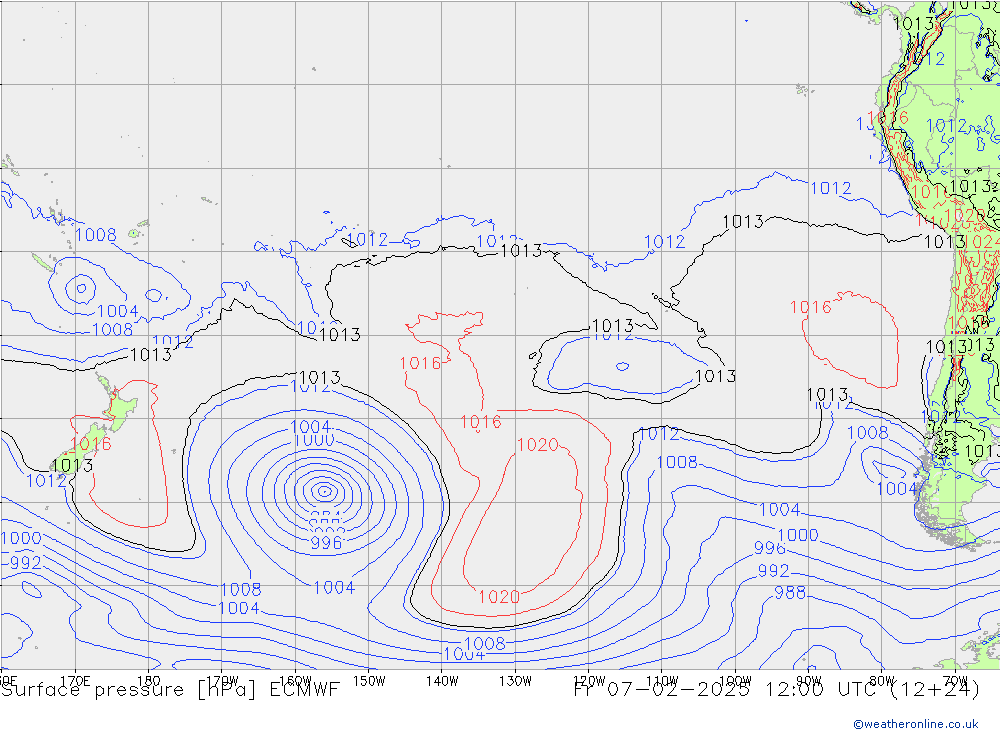Click the 1012 label inside South America
The height and width of the screenshot is (733, 1000).
click(946, 126)
